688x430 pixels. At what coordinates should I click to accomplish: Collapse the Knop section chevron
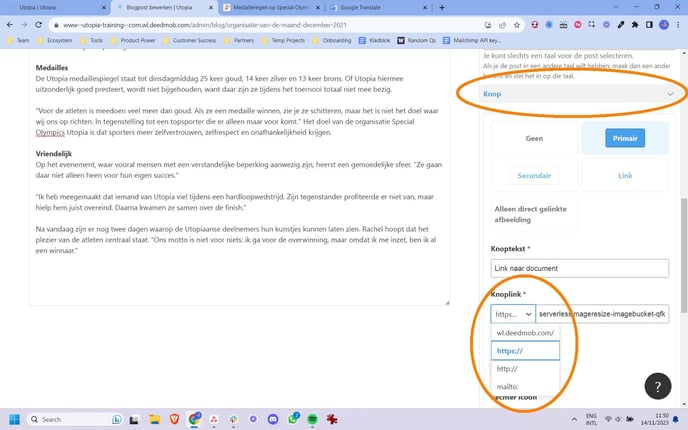click(670, 94)
